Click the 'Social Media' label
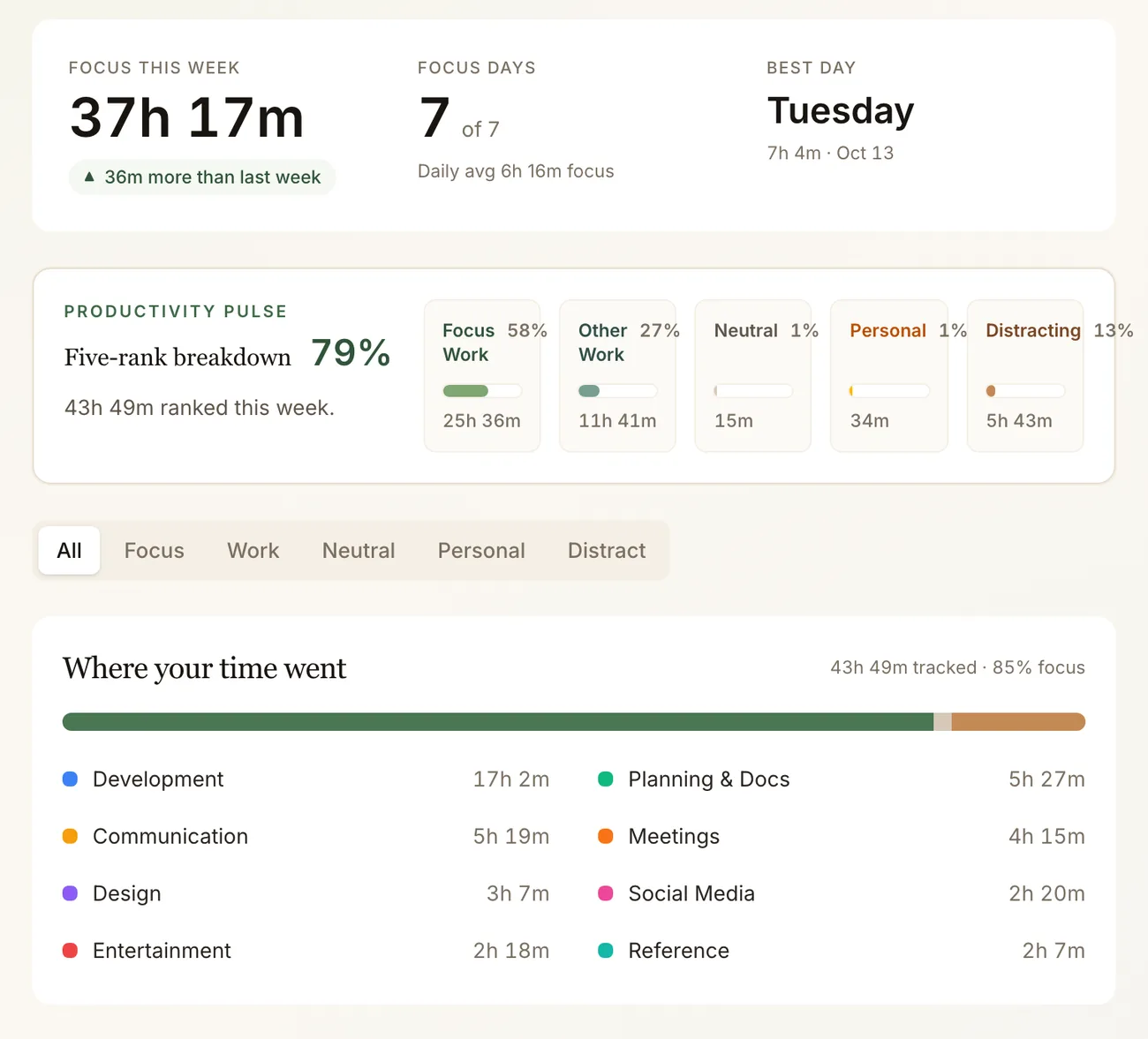The width and height of the screenshot is (1148, 1039). click(691, 893)
